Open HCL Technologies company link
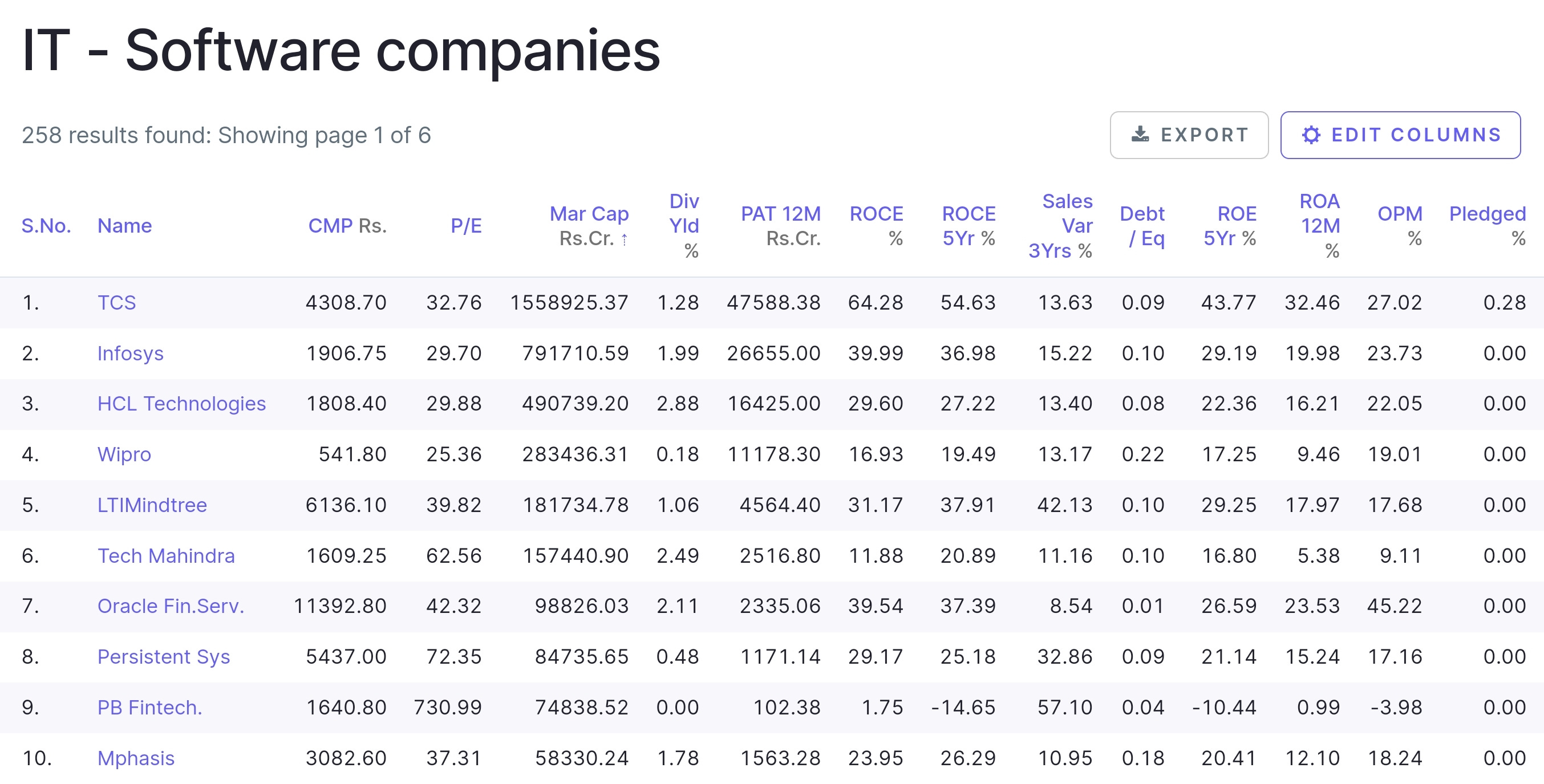 tap(181, 403)
